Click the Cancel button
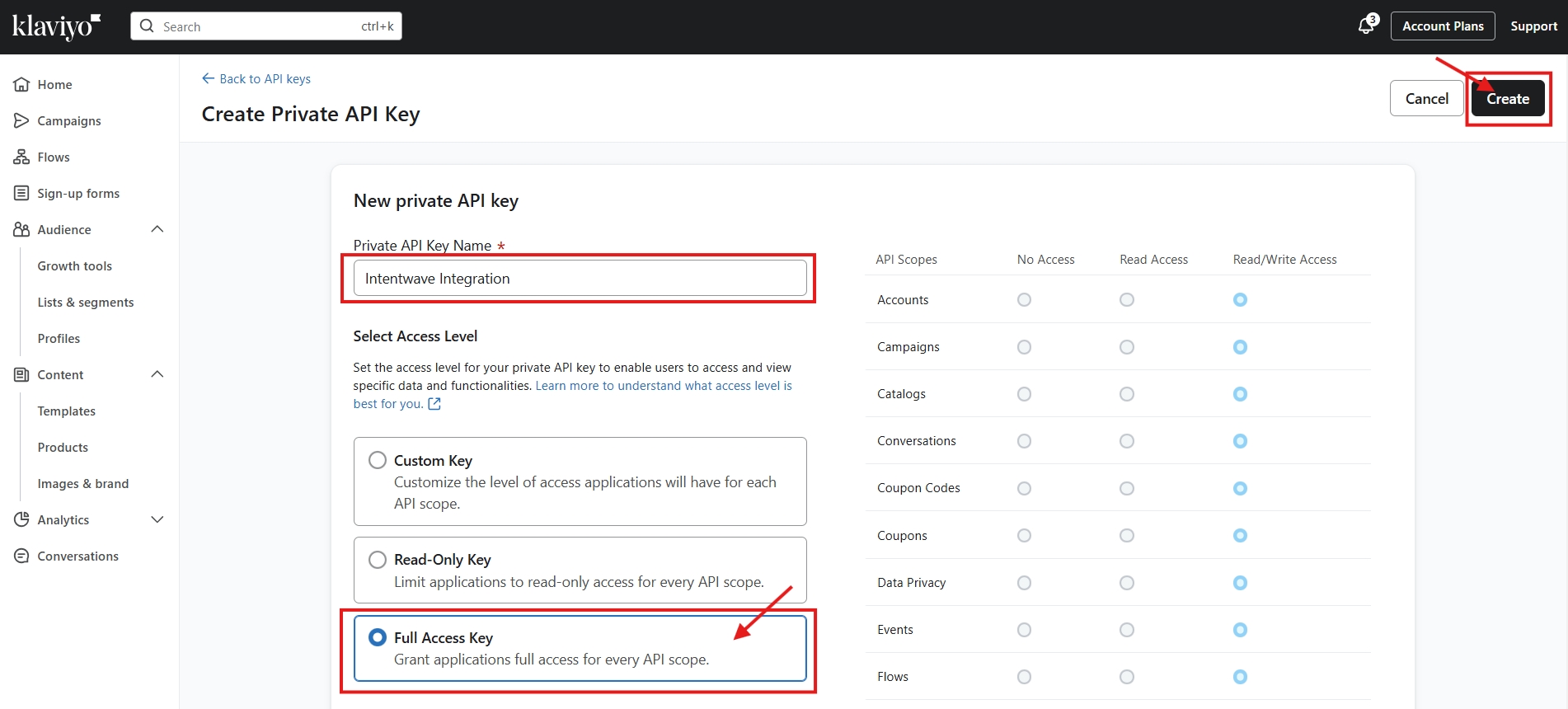This screenshot has width=1568, height=709. click(x=1426, y=98)
